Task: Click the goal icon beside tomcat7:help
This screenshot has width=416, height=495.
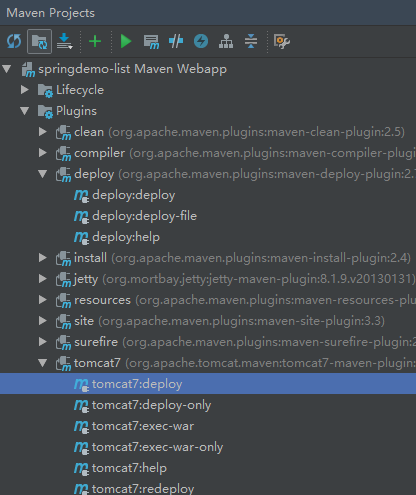Action: [x=81, y=469]
